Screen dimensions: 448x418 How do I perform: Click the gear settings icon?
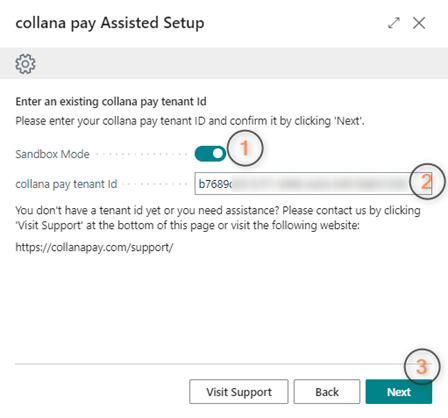(25, 64)
